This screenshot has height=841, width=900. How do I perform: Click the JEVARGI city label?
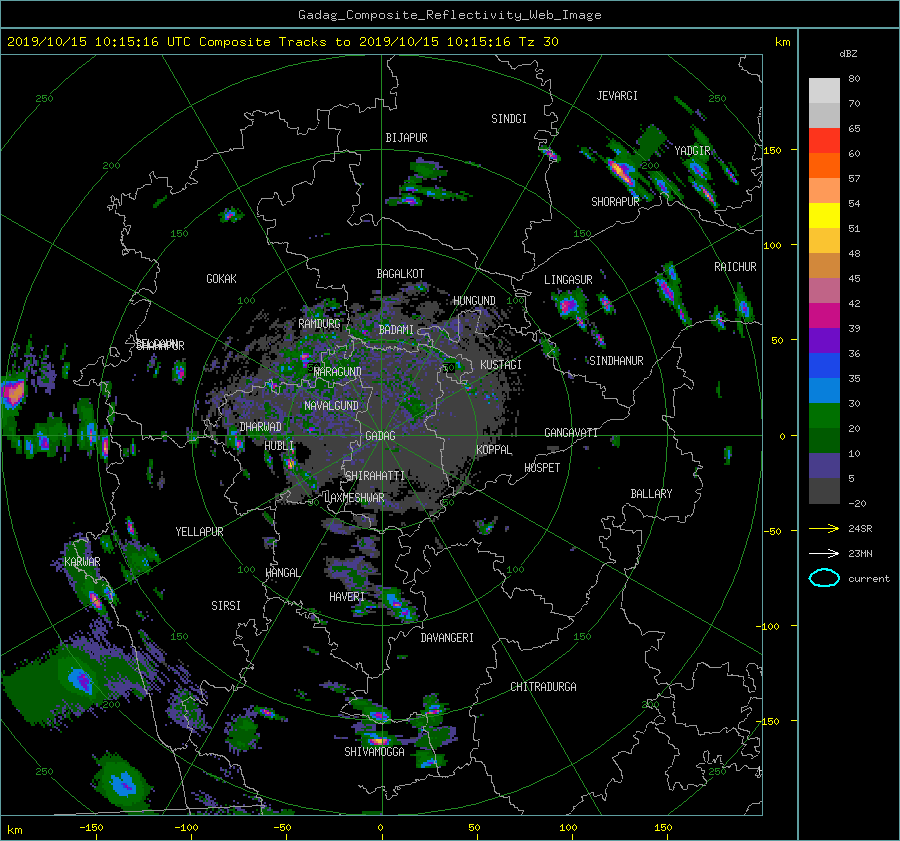[617, 96]
